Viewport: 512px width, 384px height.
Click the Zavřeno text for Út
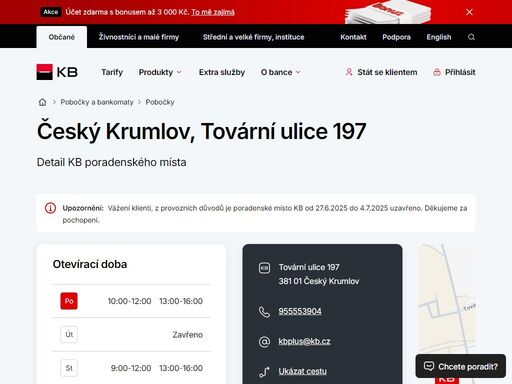[x=187, y=334]
